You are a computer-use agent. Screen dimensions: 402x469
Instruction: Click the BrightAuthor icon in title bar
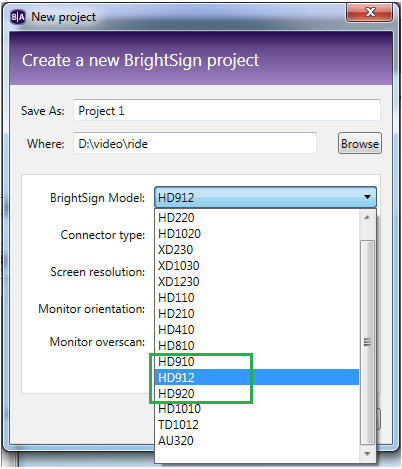pos(18,17)
